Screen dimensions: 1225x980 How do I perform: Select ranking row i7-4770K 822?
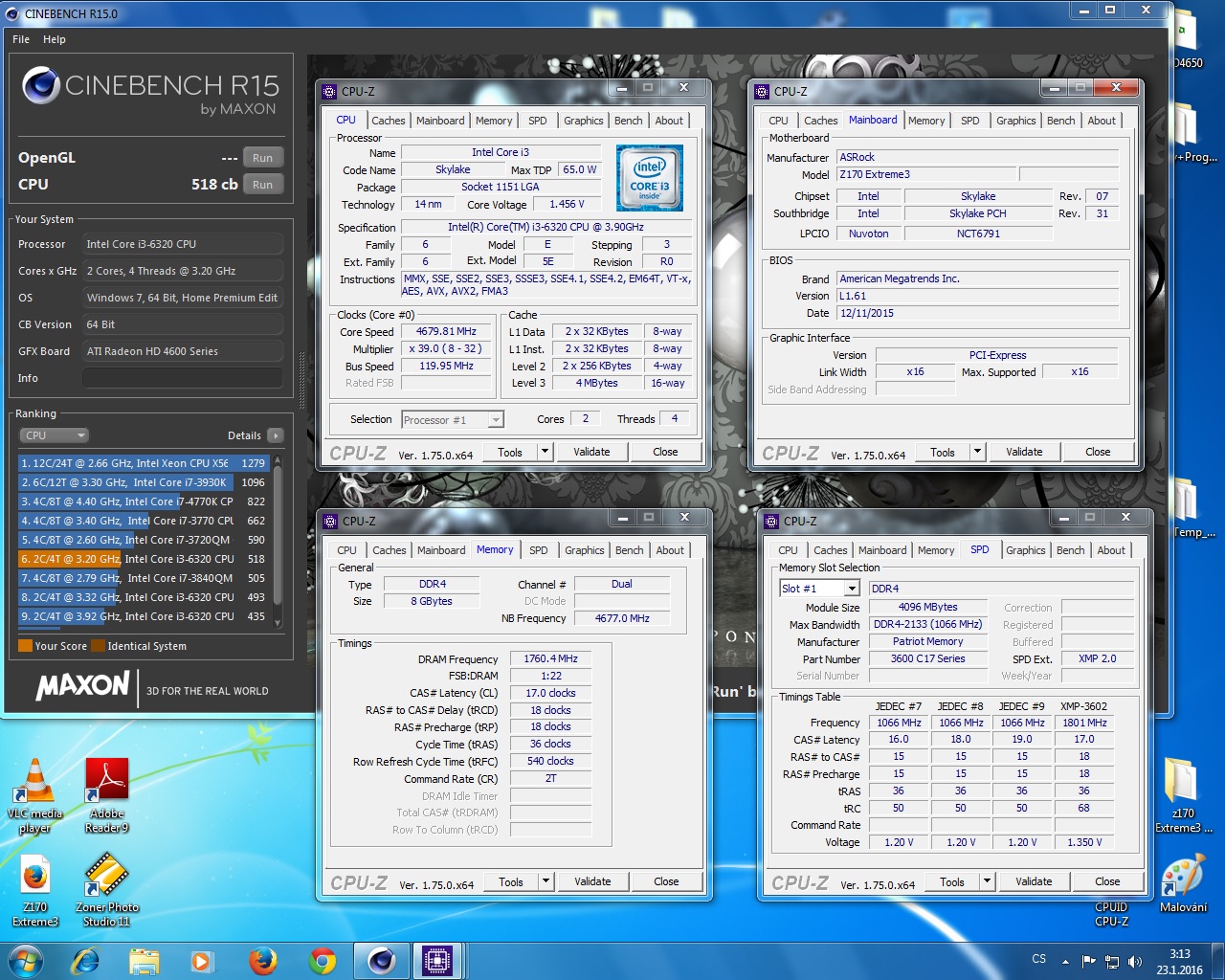[x=143, y=501]
